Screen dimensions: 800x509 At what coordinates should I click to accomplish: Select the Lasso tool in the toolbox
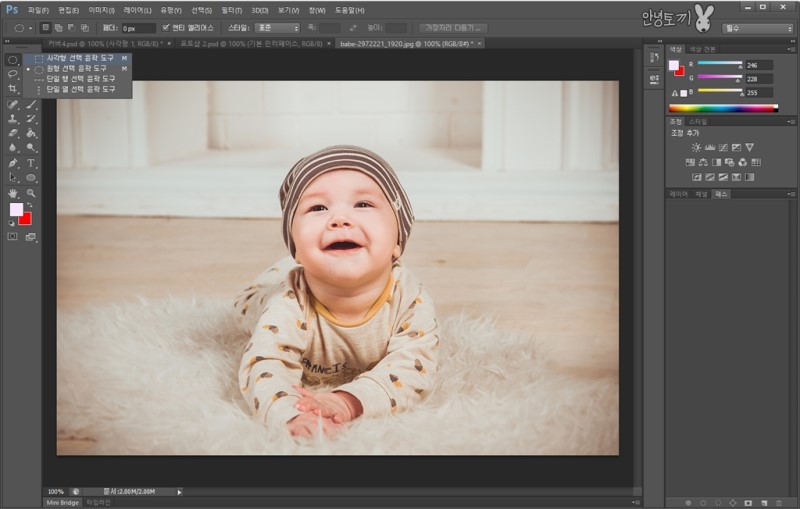(13, 74)
